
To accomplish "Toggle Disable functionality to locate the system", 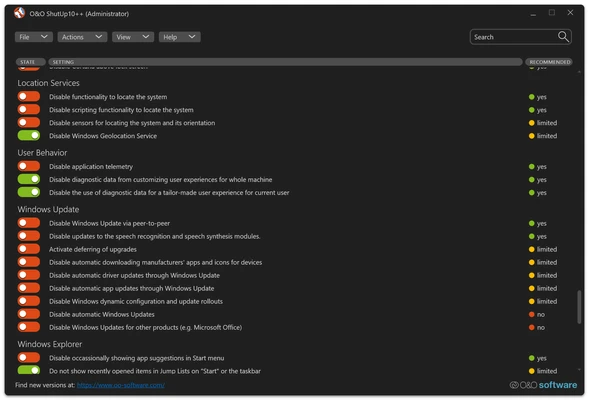I will tap(29, 97).
